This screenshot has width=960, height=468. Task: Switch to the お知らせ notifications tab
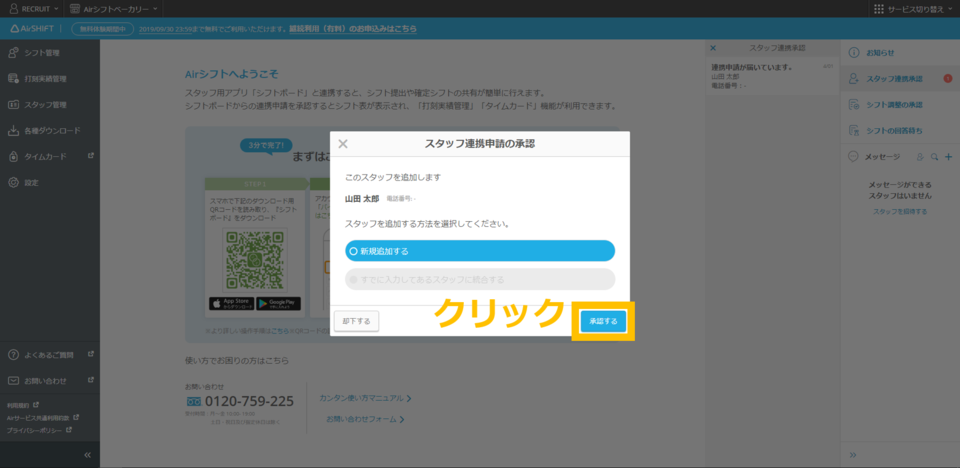880,52
